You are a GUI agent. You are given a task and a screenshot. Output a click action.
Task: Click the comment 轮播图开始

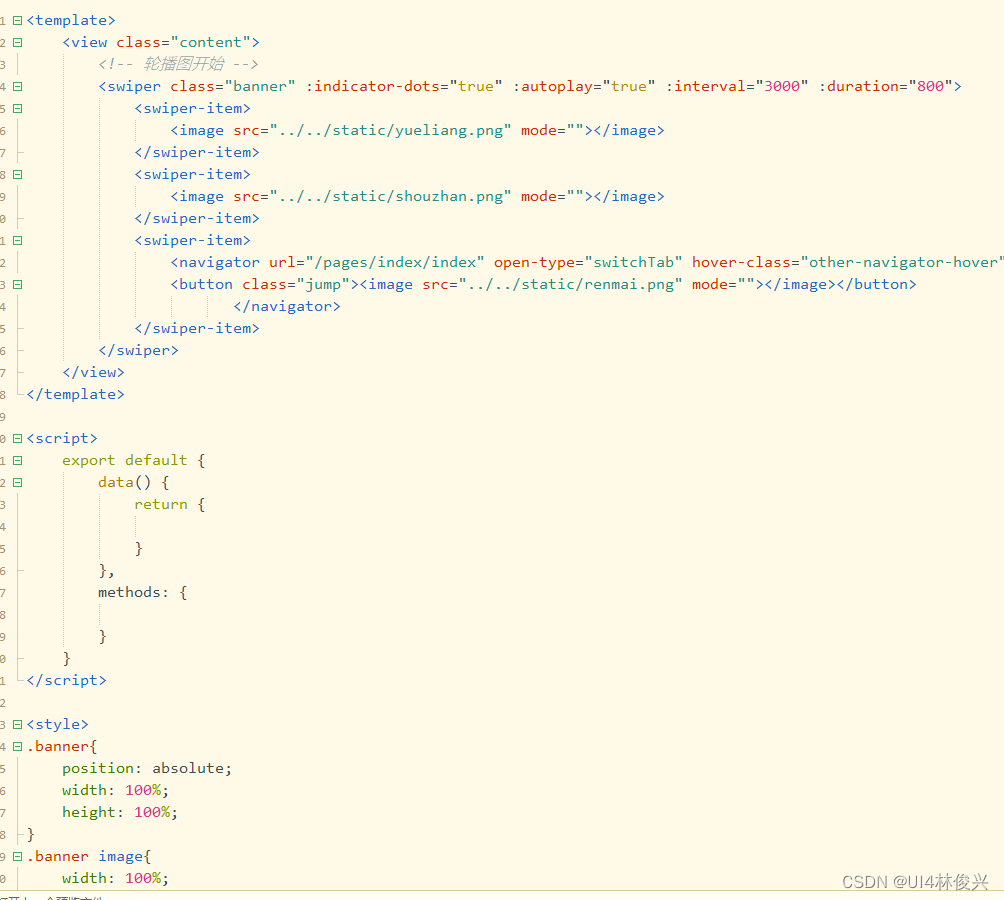pyautogui.click(x=184, y=64)
